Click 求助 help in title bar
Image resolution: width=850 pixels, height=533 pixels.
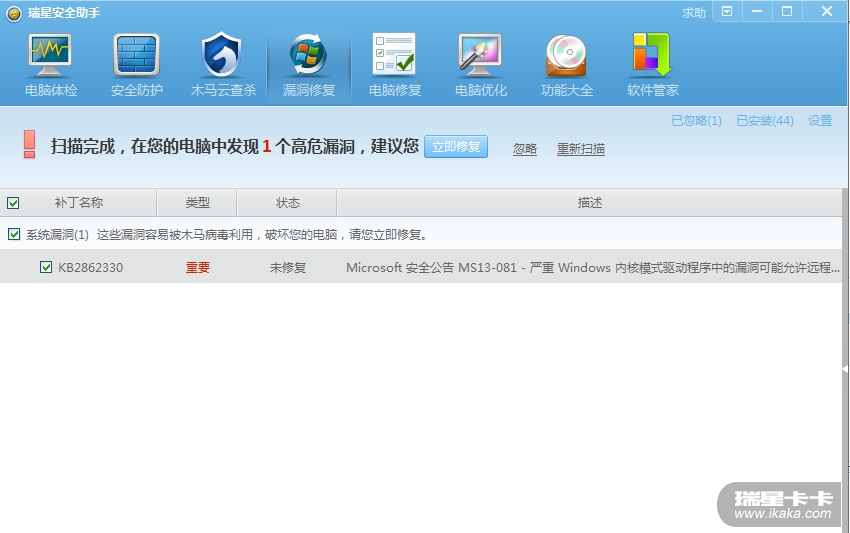click(x=693, y=12)
